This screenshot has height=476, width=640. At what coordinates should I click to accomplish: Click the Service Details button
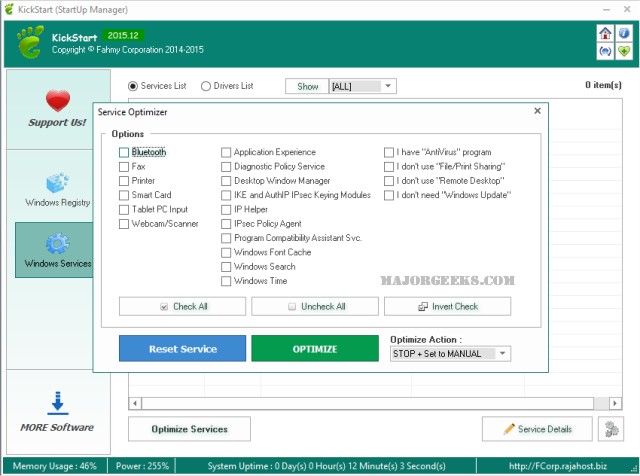pos(537,429)
